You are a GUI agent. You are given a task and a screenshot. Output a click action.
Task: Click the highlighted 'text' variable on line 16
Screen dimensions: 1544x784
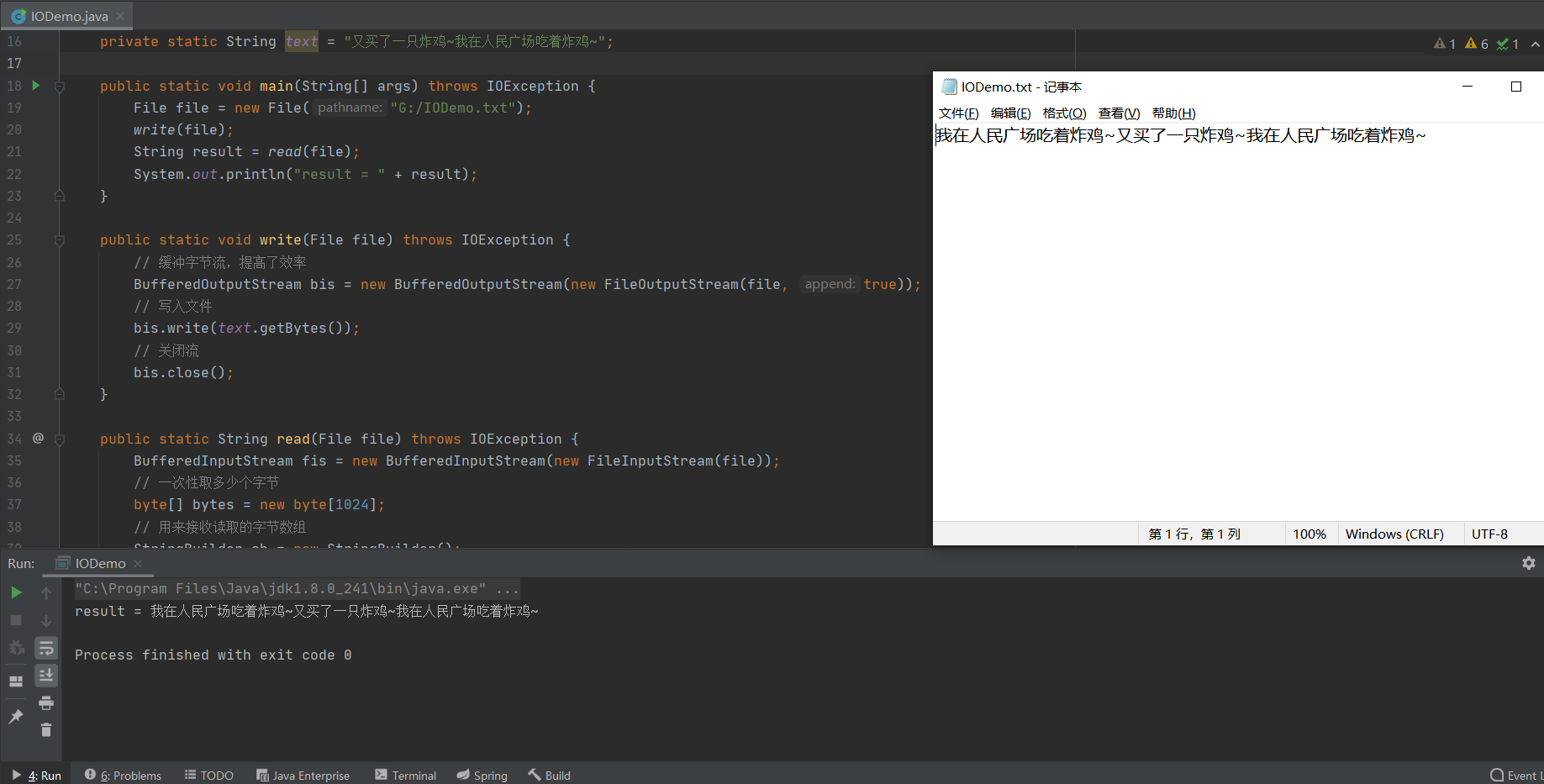pyautogui.click(x=302, y=41)
